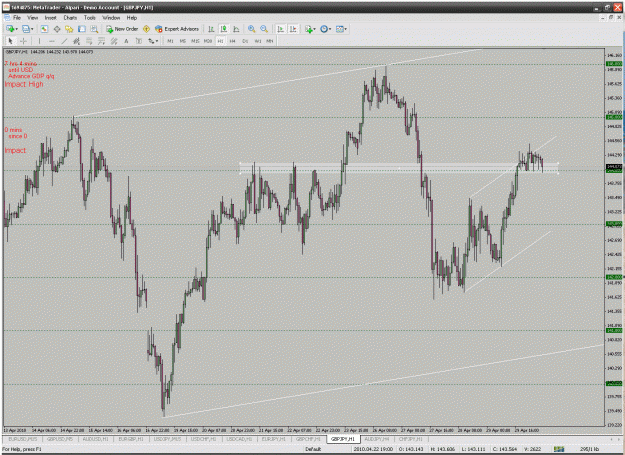The image size is (625, 455).
Task: Click the New Order button
Action: click(122, 29)
